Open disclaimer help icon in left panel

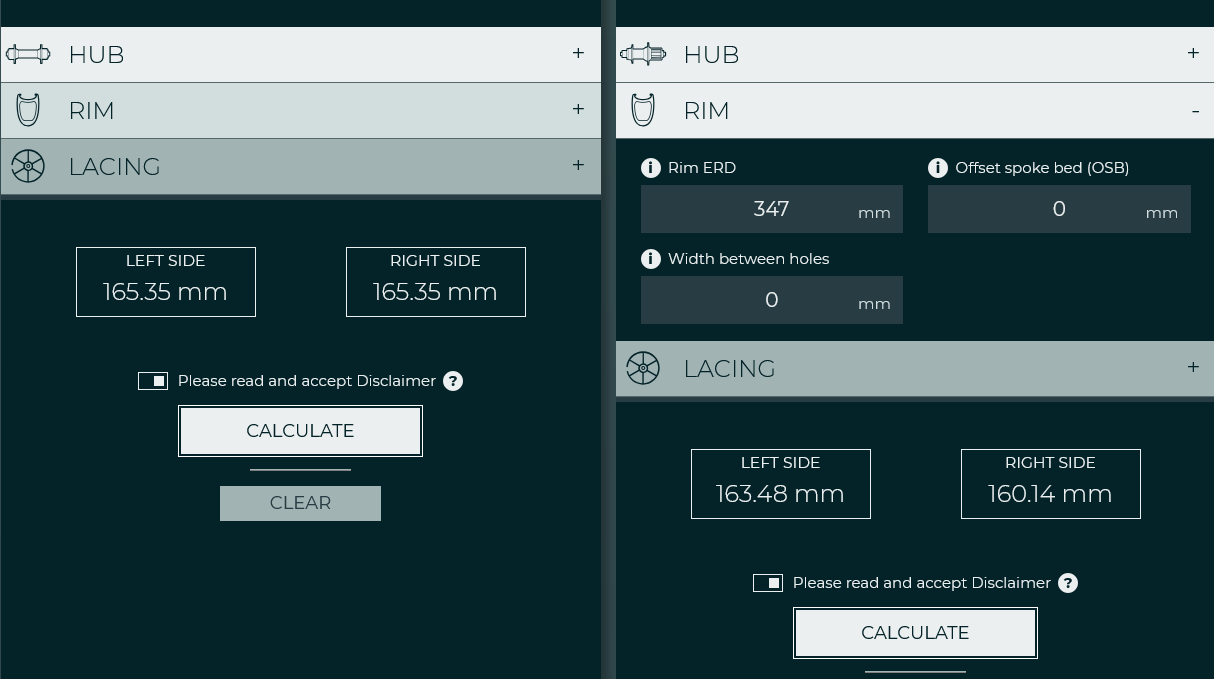[453, 381]
